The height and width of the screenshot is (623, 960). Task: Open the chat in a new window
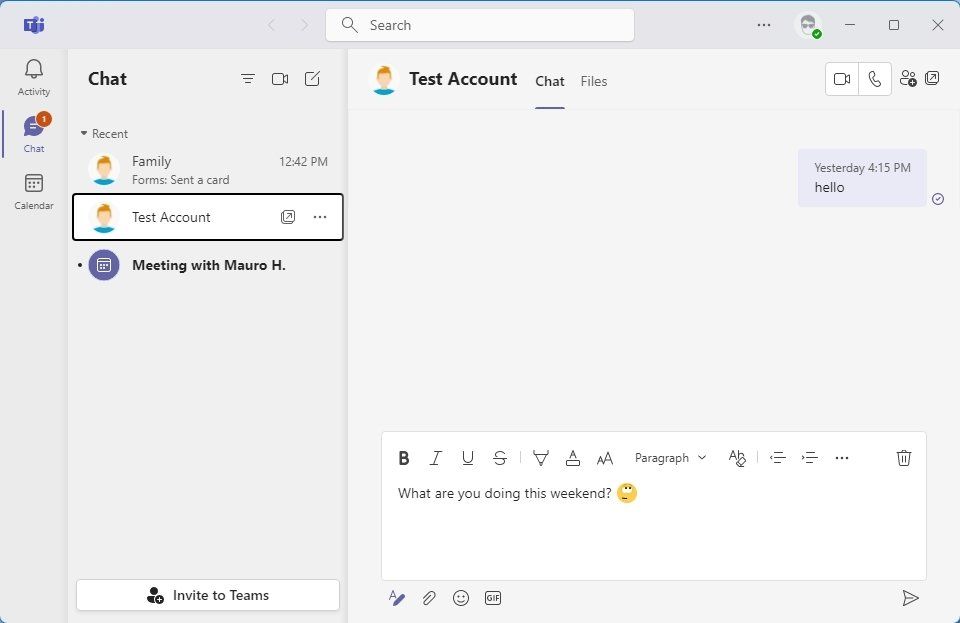933,77
